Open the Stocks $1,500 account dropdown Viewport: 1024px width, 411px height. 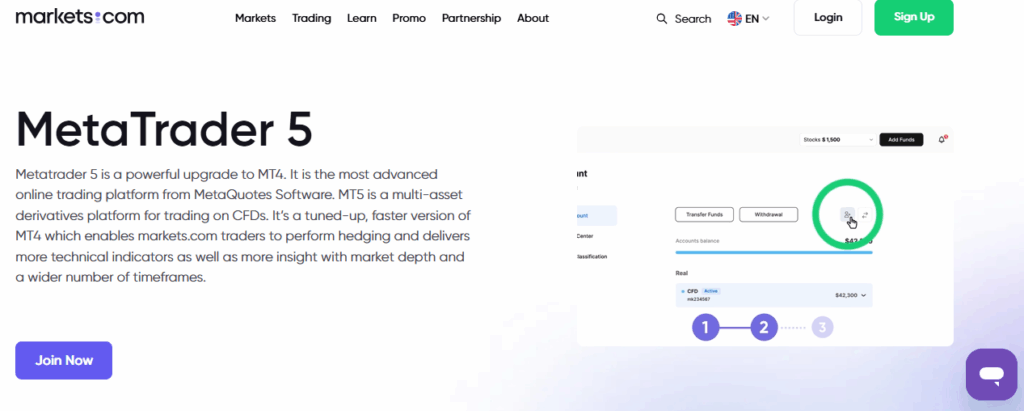tap(837, 139)
